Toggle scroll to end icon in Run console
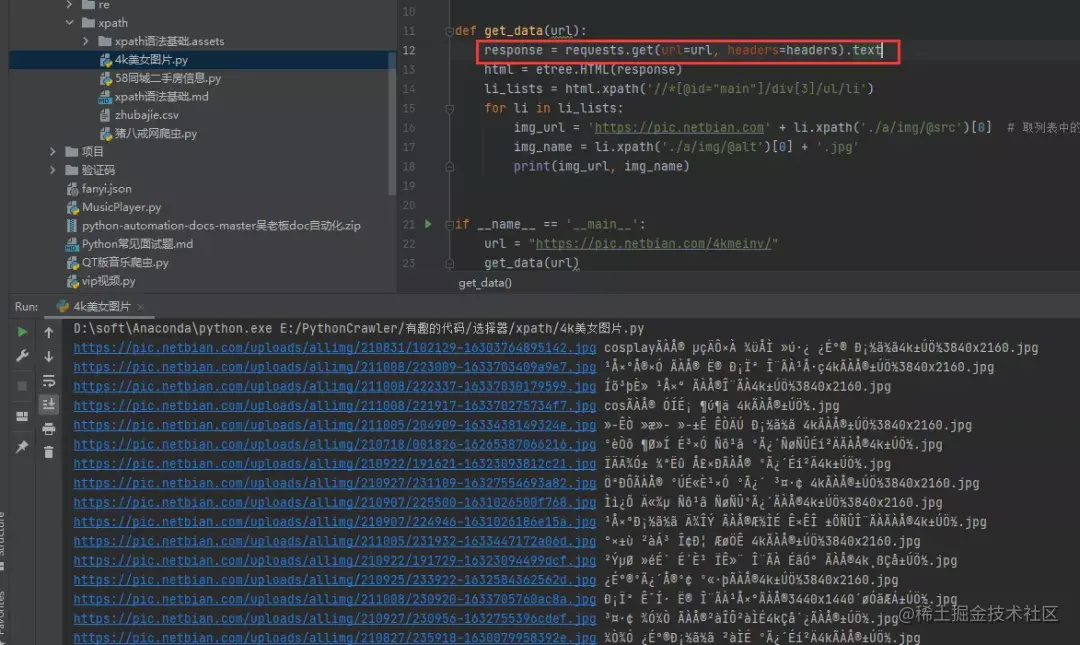The height and width of the screenshot is (645, 1080). pos(49,404)
